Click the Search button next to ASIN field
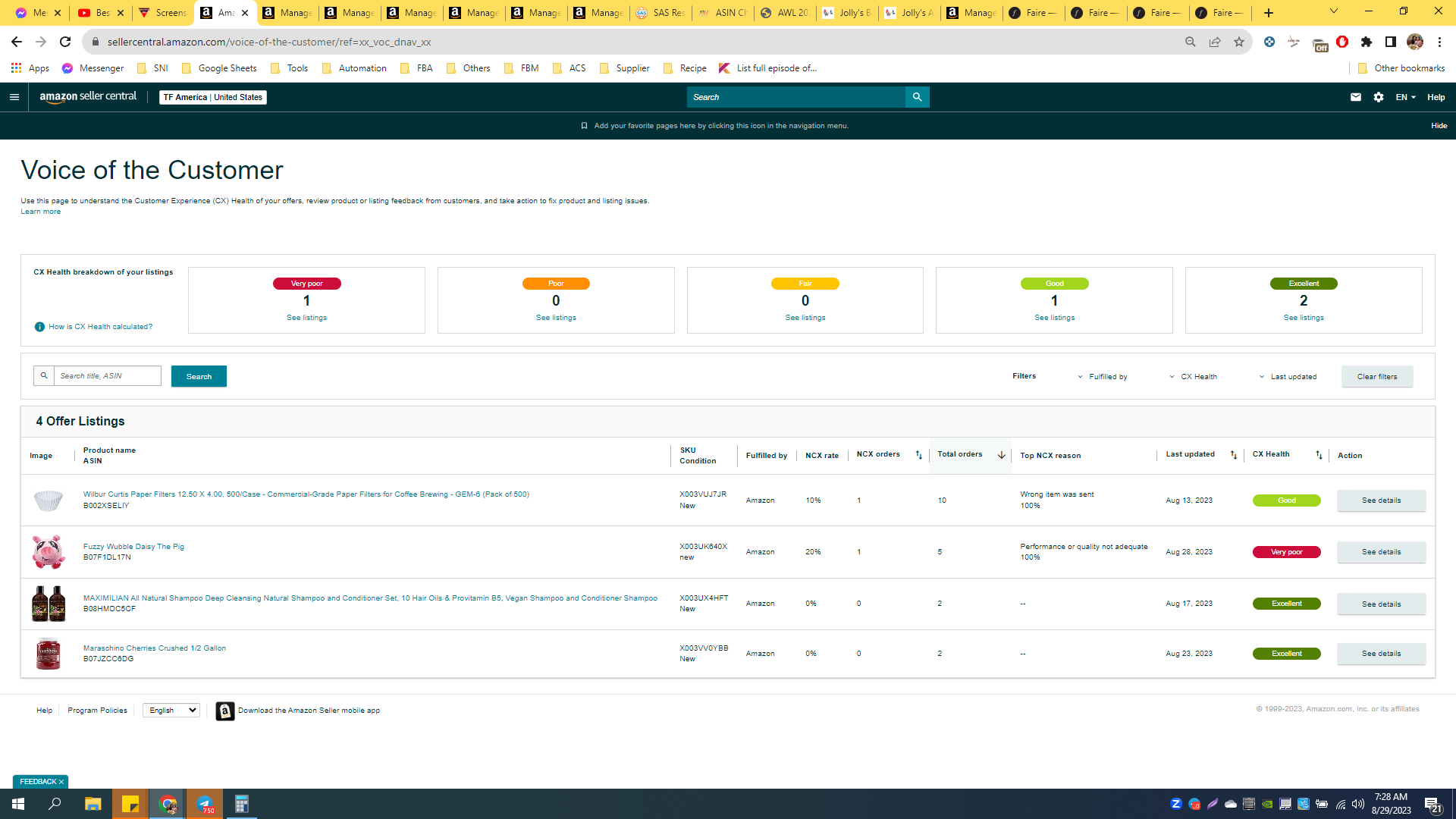This screenshot has height=819, width=1456. tap(199, 377)
